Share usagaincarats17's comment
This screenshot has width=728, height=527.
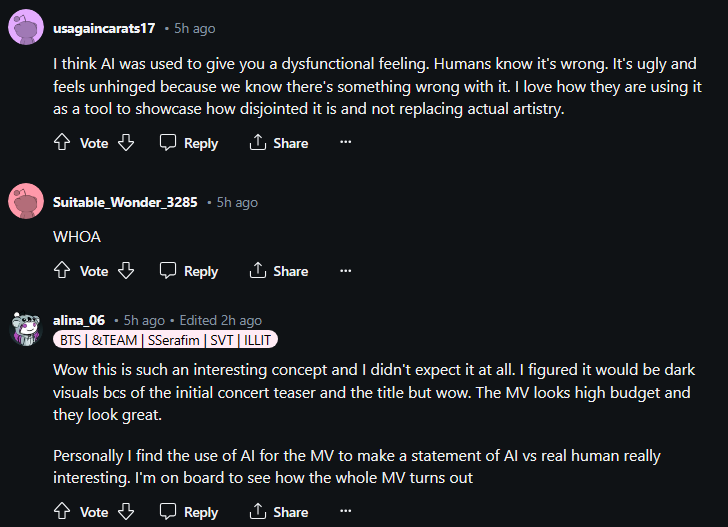tap(279, 143)
